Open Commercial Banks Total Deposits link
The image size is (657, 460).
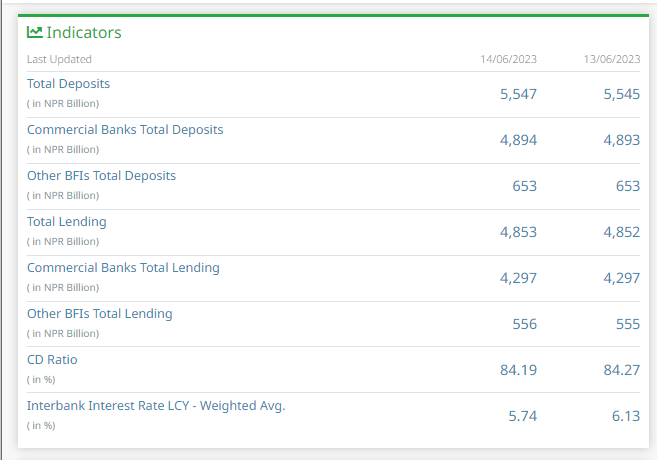[x=125, y=130]
